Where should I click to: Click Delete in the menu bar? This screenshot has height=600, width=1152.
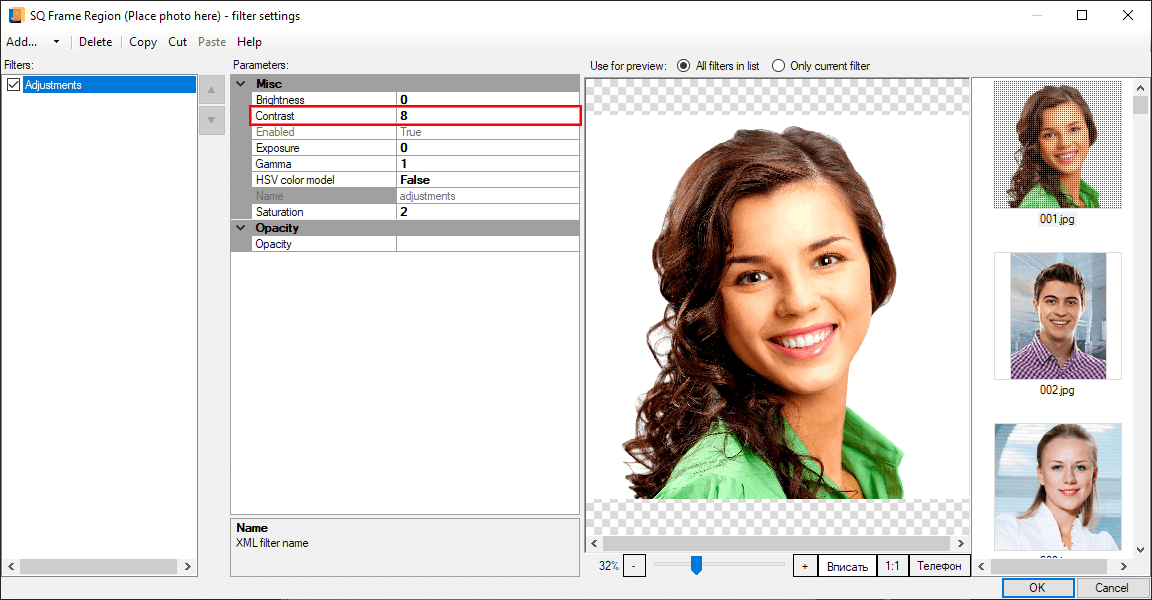pos(96,42)
